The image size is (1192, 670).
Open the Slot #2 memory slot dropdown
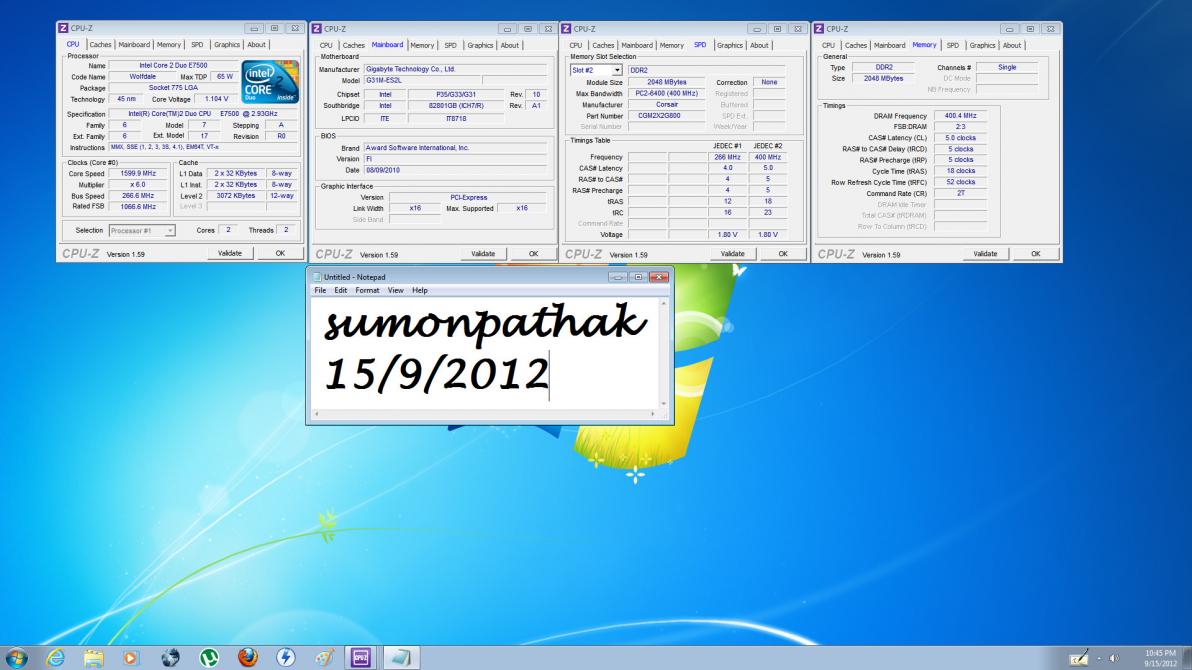pos(617,70)
